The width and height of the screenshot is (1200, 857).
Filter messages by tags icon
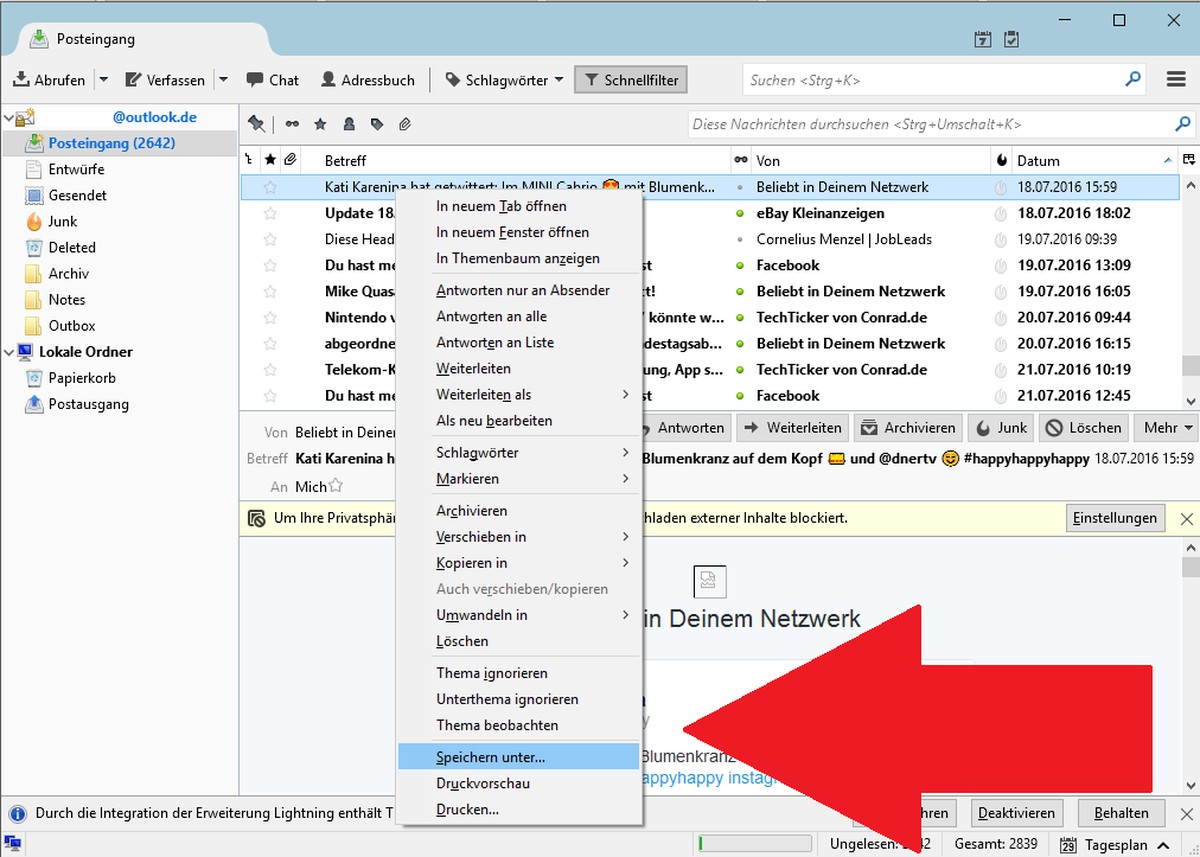click(x=377, y=125)
